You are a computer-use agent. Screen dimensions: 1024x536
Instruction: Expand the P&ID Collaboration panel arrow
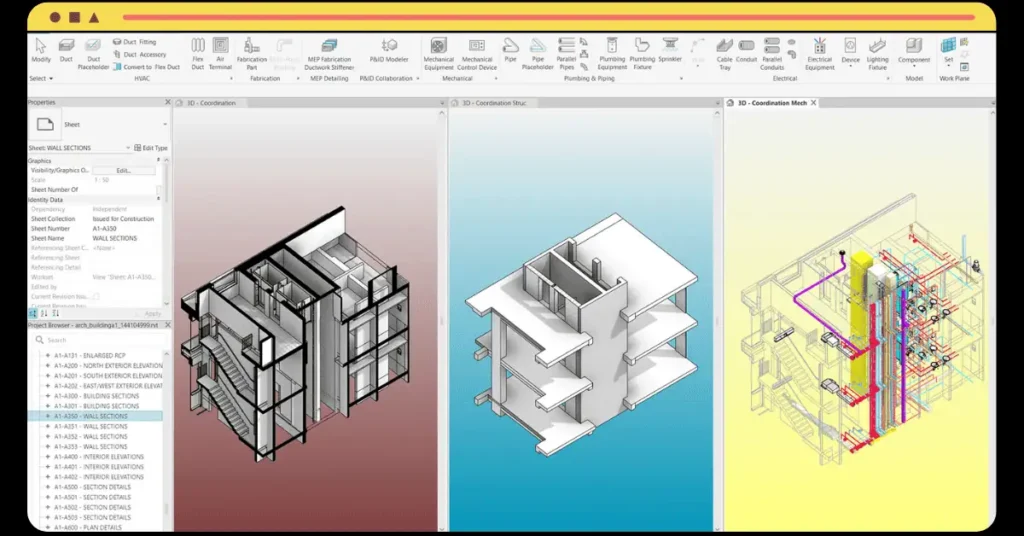pyautogui.click(x=418, y=78)
